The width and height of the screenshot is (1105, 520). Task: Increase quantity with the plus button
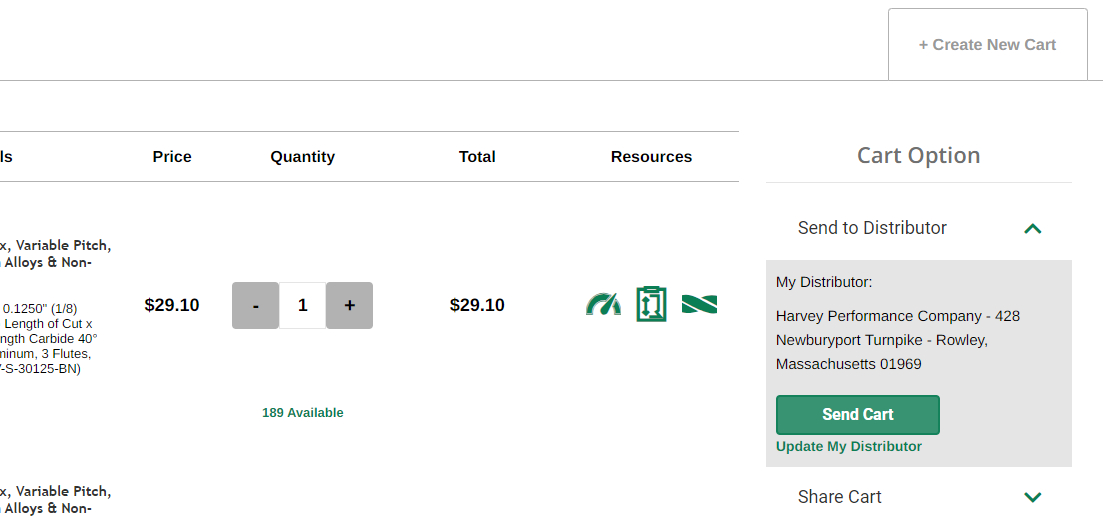tap(349, 305)
